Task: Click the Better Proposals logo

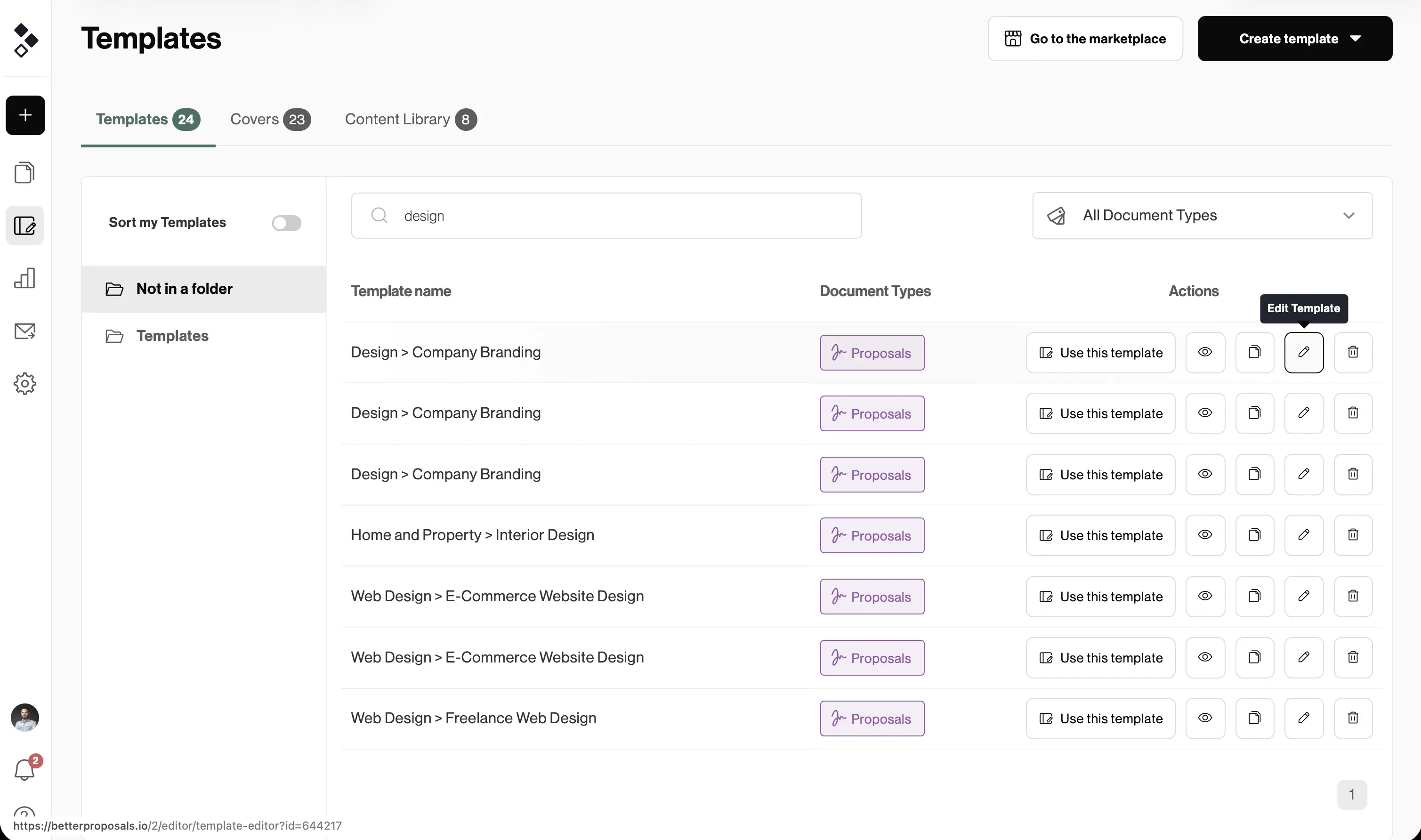Action: [25, 40]
